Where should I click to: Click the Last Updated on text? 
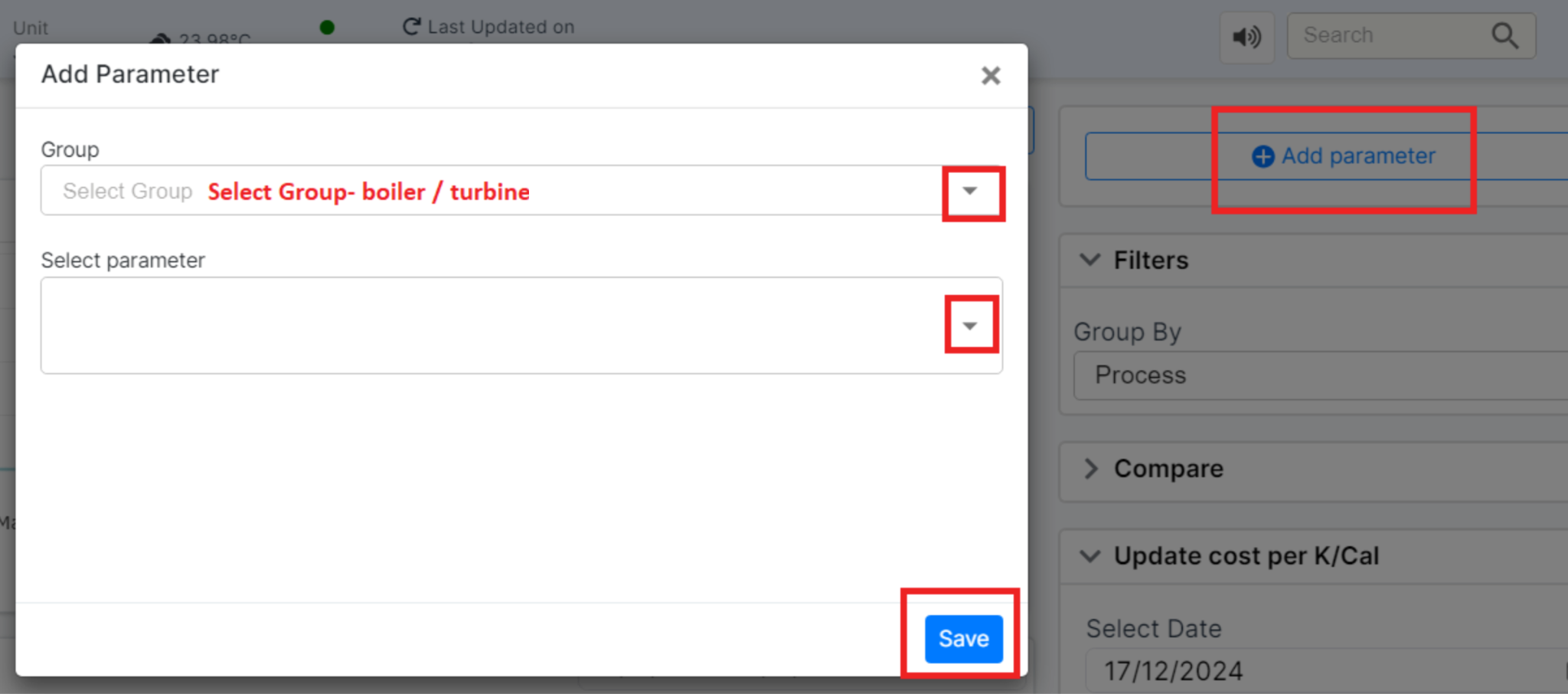501,27
